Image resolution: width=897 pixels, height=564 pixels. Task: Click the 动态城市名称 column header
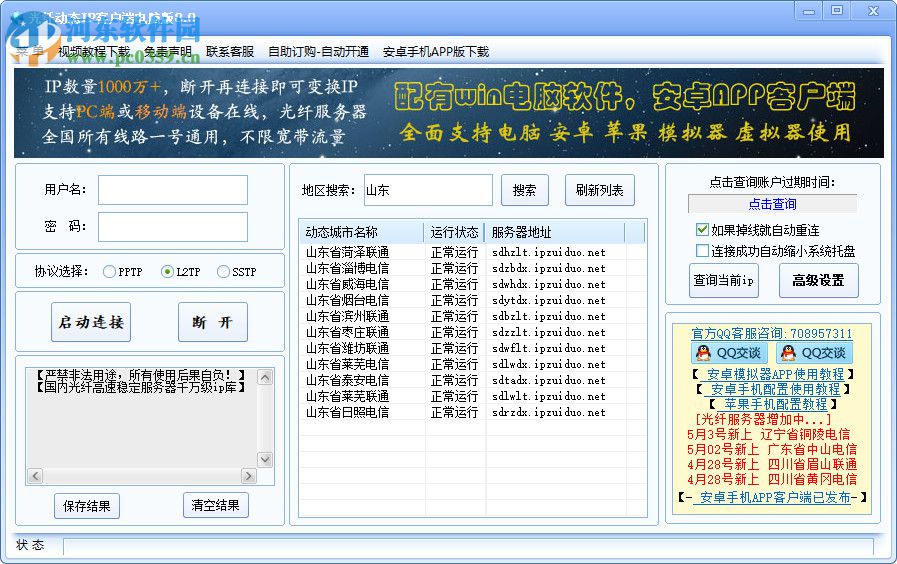[363, 232]
